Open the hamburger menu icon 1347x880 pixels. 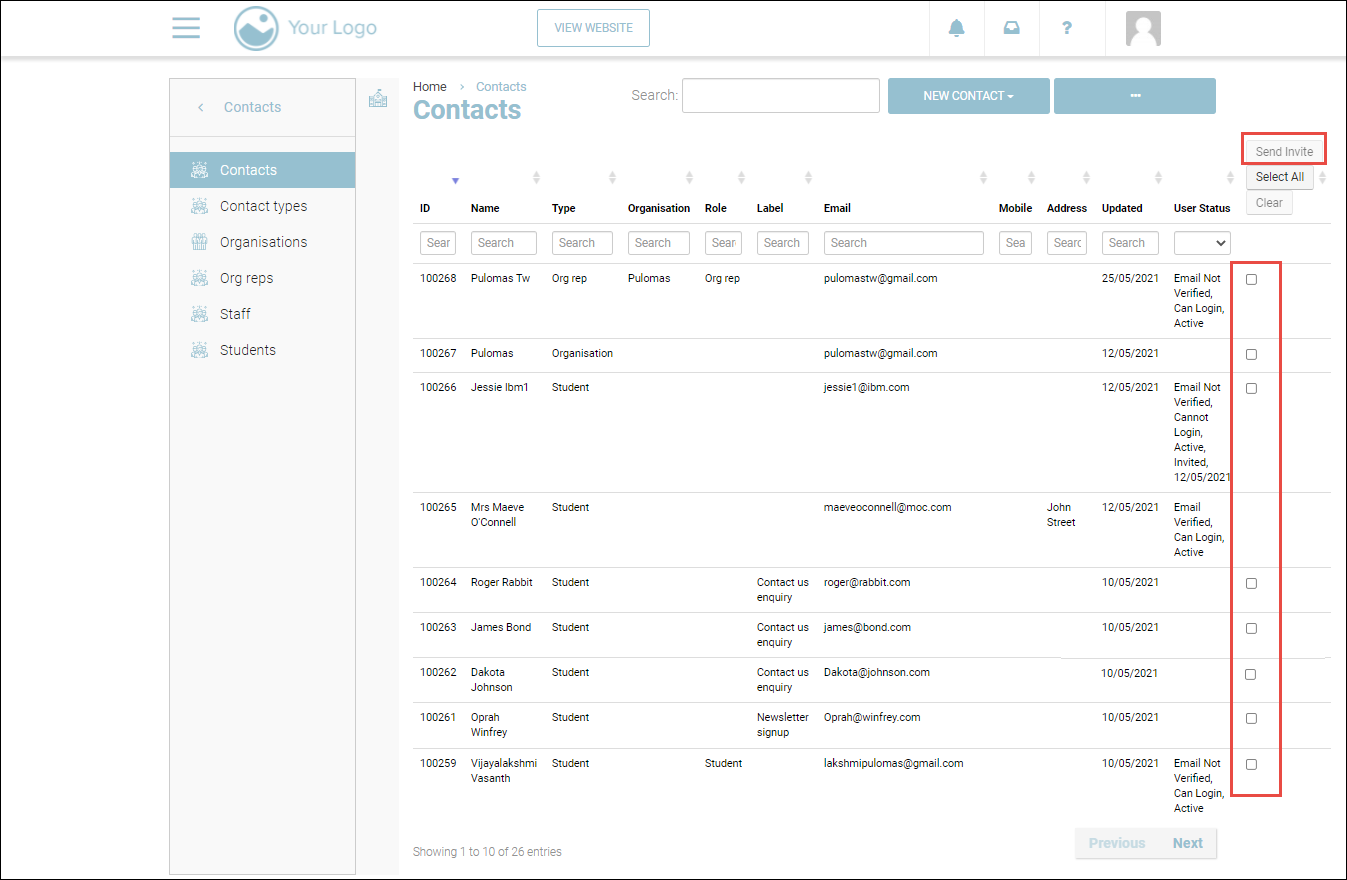pos(186,28)
